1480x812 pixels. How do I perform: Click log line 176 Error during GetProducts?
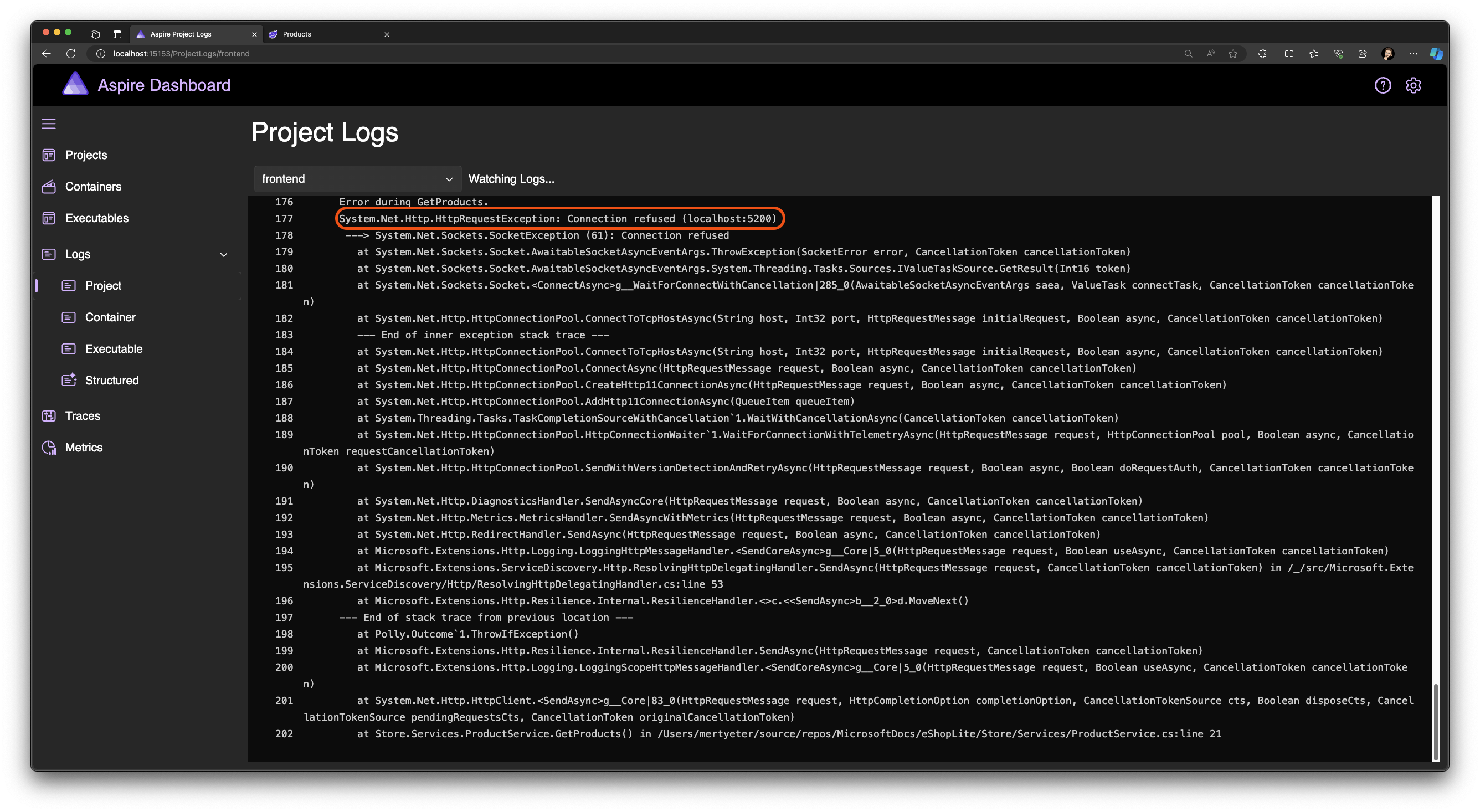coord(413,202)
